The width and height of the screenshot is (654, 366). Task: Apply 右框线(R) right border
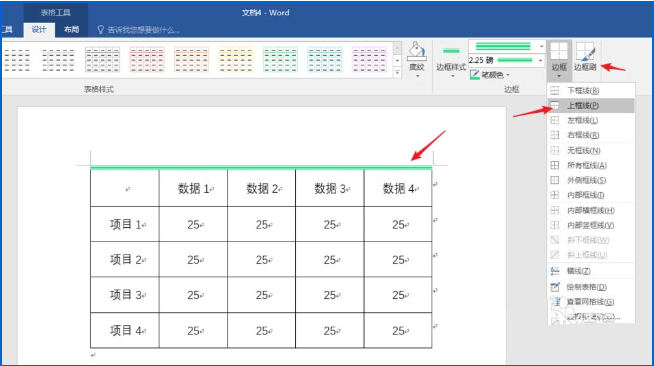591,135
